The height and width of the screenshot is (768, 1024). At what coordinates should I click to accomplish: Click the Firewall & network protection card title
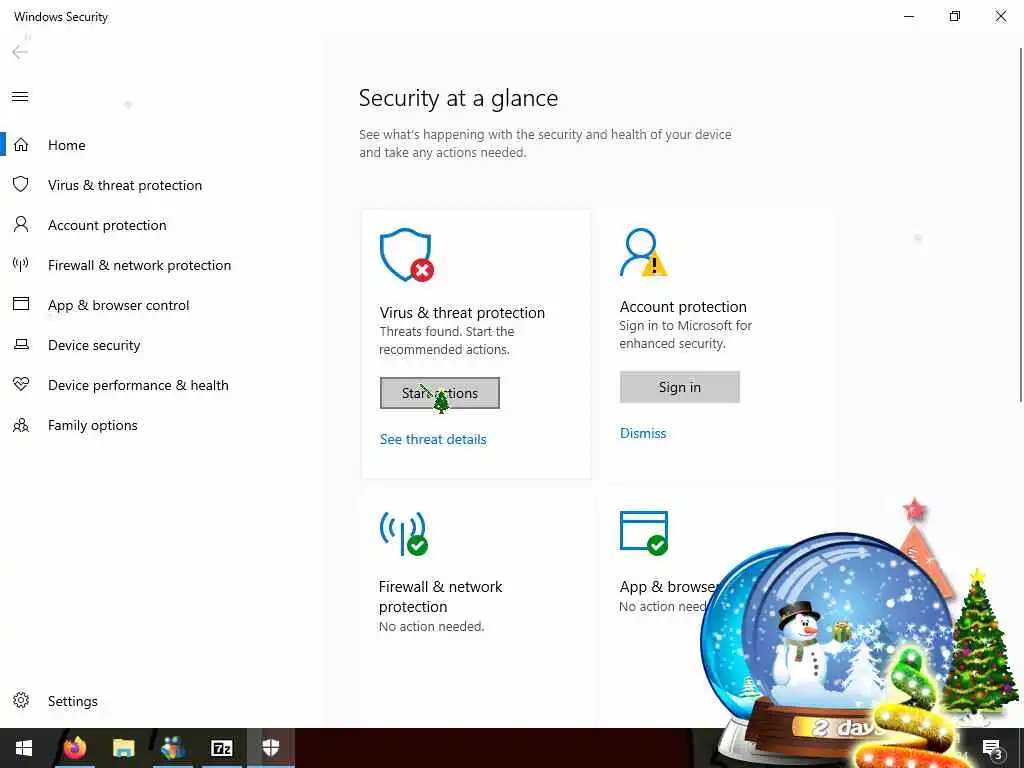click(440, 596)
